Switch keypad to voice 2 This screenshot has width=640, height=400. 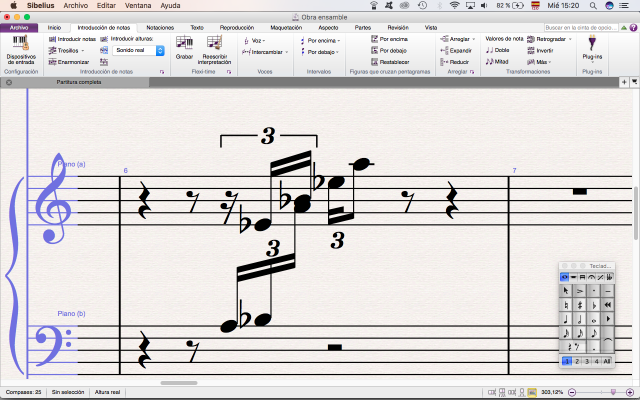coord(577,360)
